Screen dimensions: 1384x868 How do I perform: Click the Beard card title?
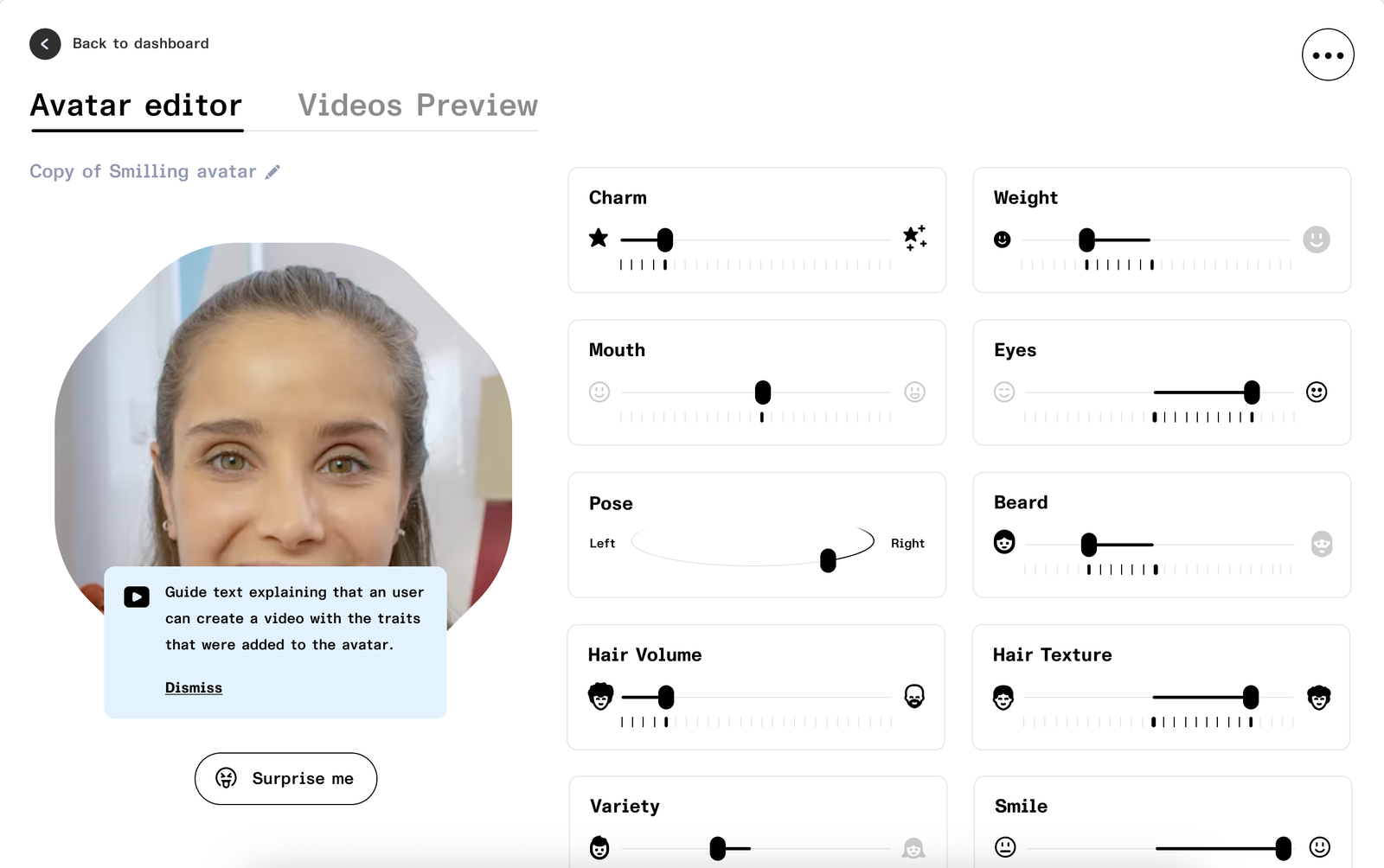coord(1021,503)
